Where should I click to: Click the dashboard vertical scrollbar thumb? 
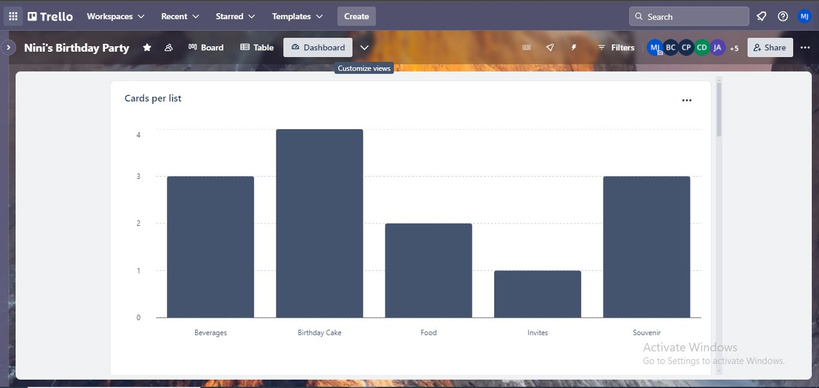click(x=719, y=109)
